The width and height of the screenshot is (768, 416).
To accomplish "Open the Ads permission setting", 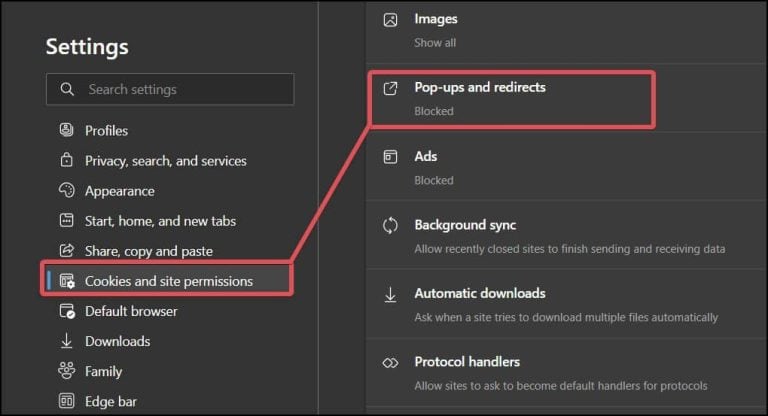I will (x=426, y=157).
